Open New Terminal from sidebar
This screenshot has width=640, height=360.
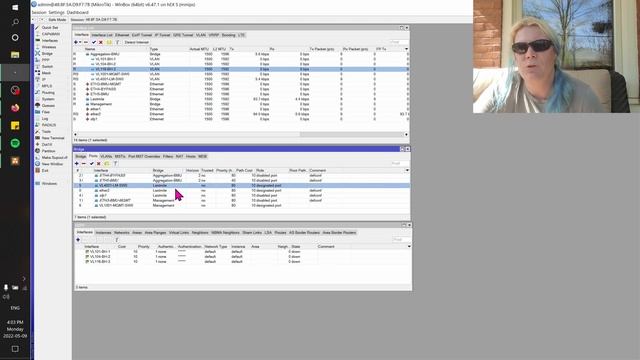[x=53, y=138]
